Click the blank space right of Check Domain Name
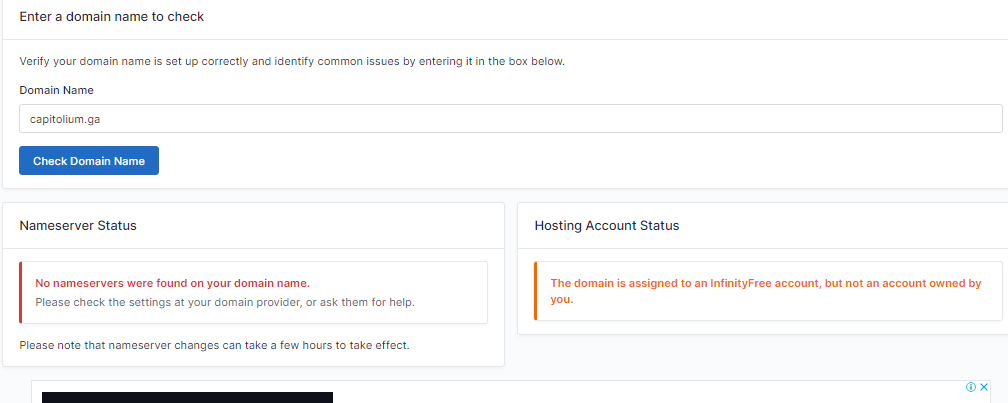The width and height of the screenshot is (1008, 403). [500, 161]
